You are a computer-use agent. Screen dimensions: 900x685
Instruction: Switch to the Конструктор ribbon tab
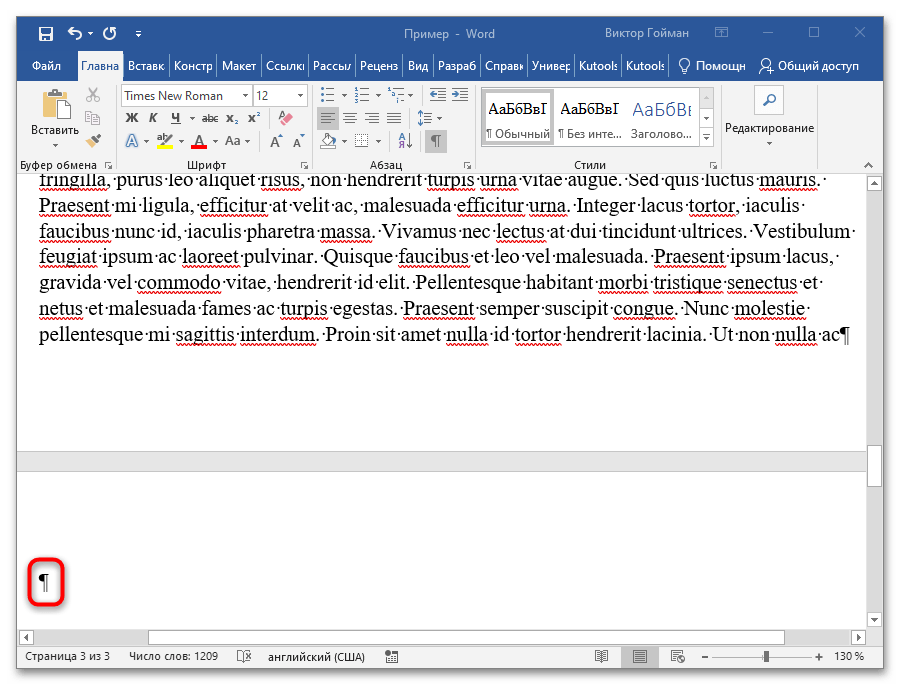pos(193,66)
